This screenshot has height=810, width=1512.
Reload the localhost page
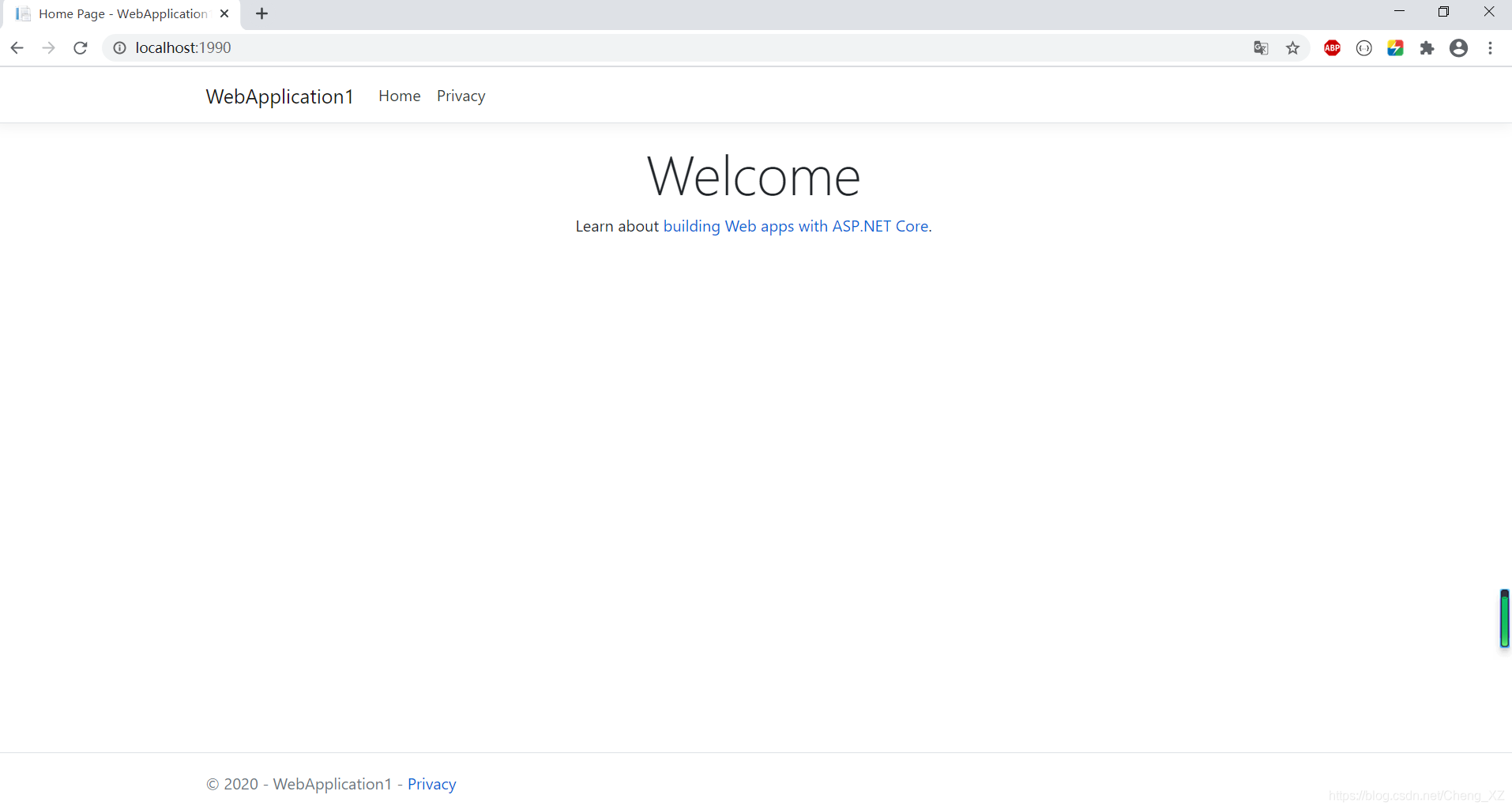[81, 48]
